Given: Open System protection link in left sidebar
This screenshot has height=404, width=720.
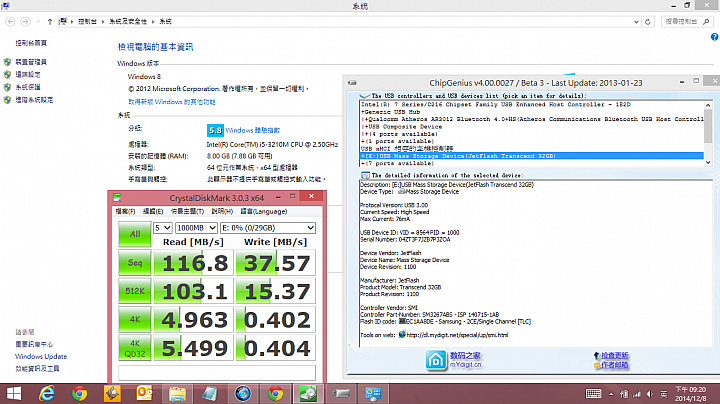Looking at the screenshot, I should click(x=28, y=87).
